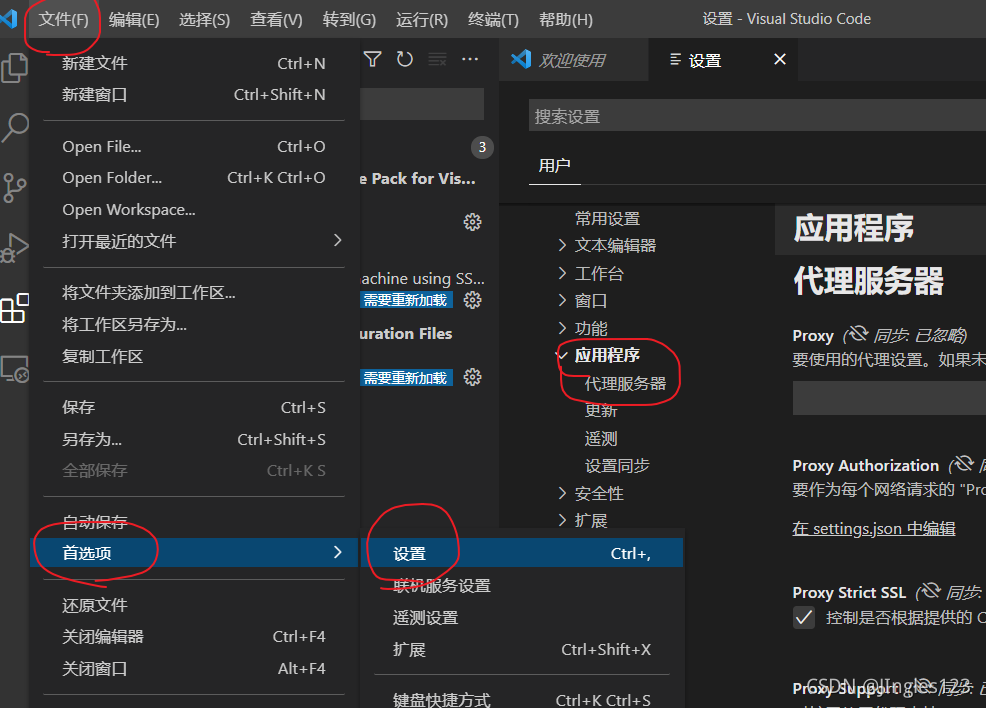Select 设置 in the preferences submenu

pyautogui.click(x=522, y=553)
